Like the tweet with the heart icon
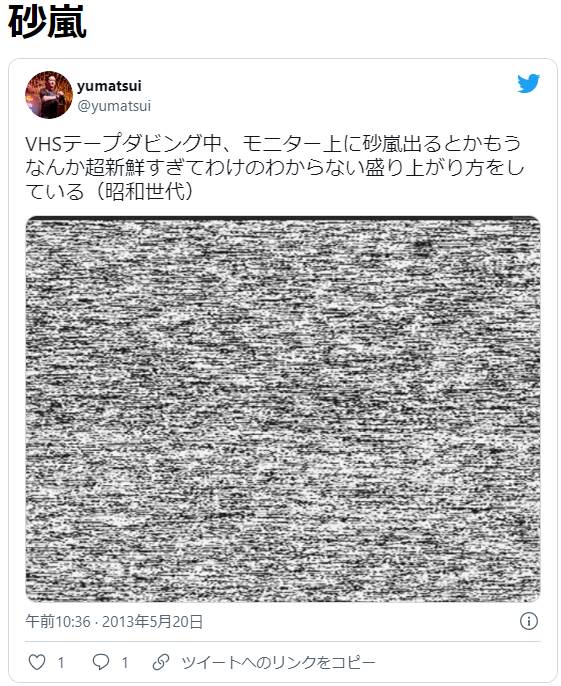The width and height of the screenshot is (561, 686). pos(37,662)
